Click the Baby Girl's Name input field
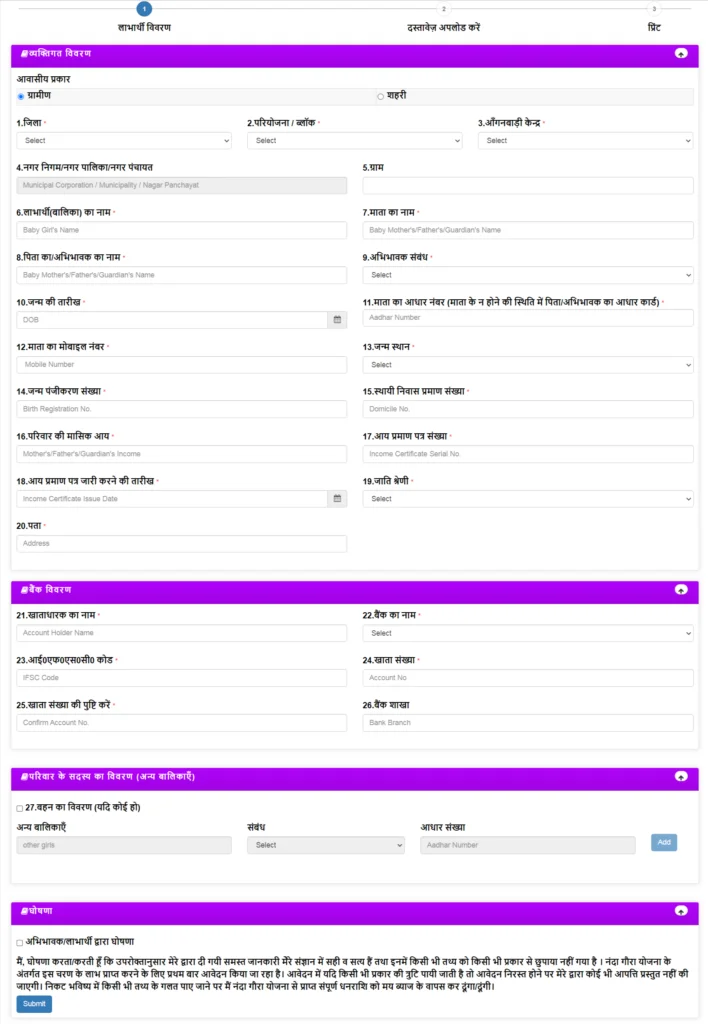Image resolution: width=708 pixels, height=1024 pixels. (x=182, y=231)
